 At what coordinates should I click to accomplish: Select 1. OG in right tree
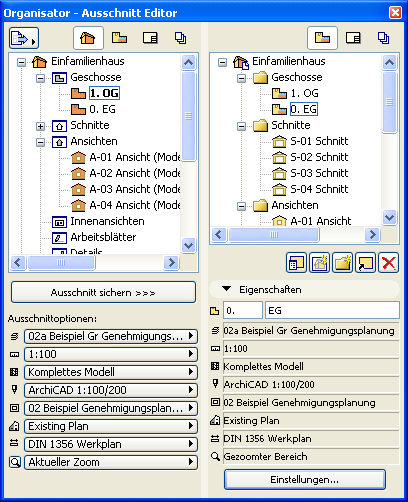click(304, 93)
